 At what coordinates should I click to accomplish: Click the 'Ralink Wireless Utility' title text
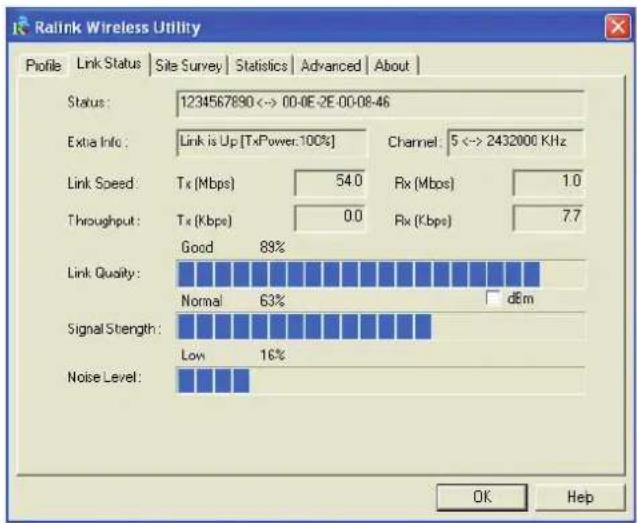[x=117, y=28]
